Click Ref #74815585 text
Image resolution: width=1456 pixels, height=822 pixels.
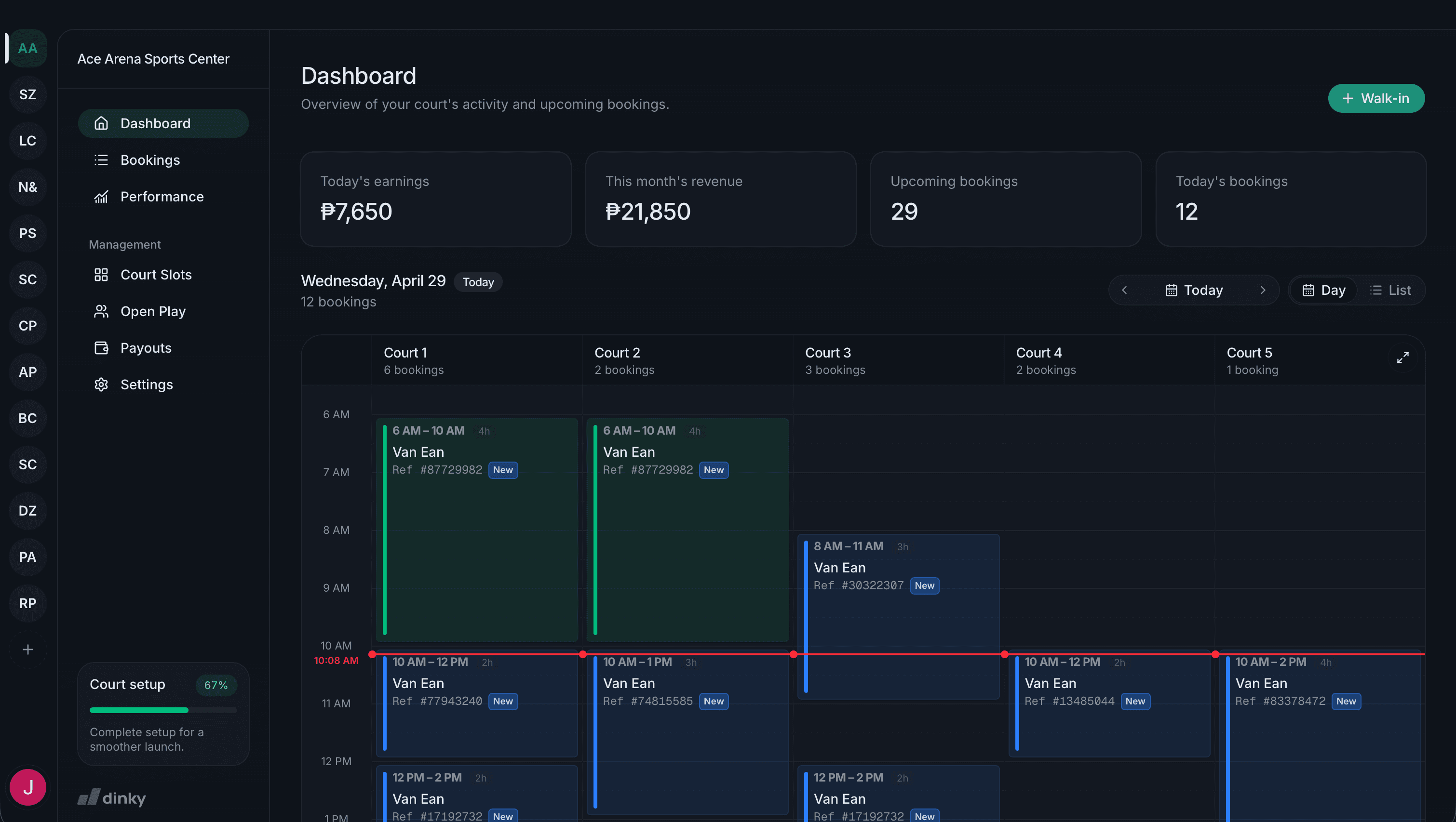(648, 701)
